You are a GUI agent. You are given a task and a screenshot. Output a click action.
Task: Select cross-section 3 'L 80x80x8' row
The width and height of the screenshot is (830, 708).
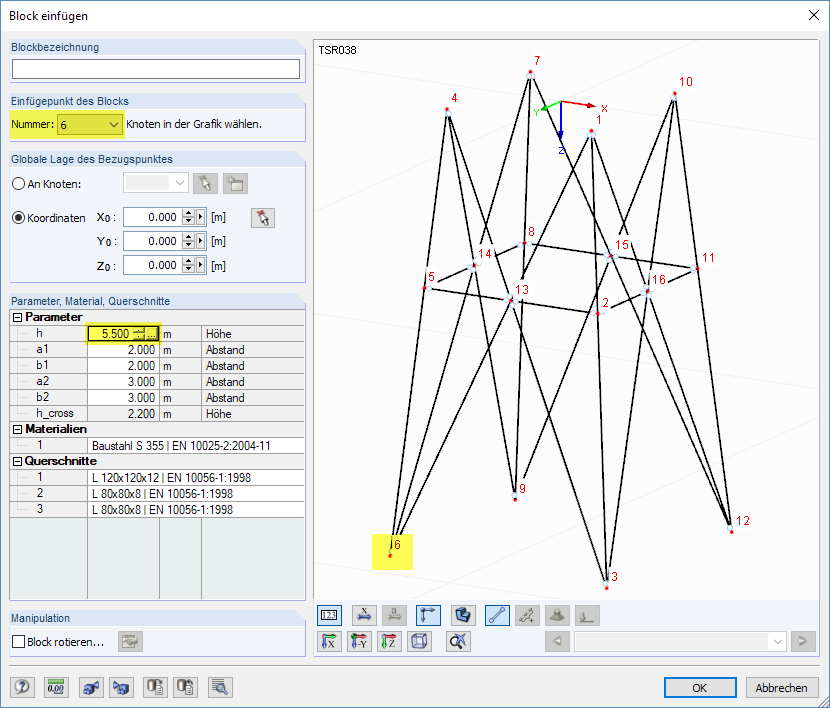(x=157, y=509)
